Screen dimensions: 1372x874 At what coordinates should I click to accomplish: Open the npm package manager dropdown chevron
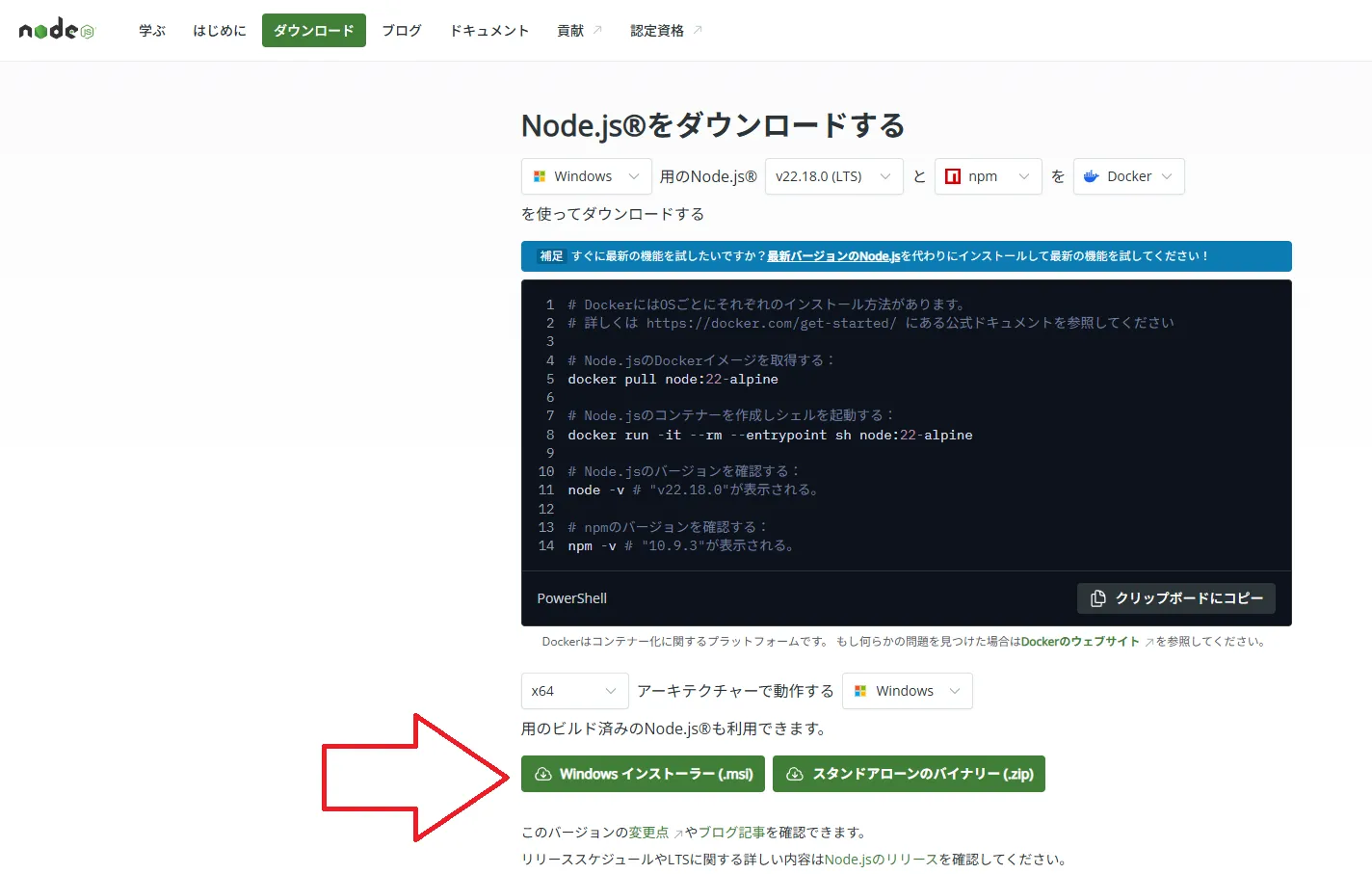click(x=1023, y=176)
